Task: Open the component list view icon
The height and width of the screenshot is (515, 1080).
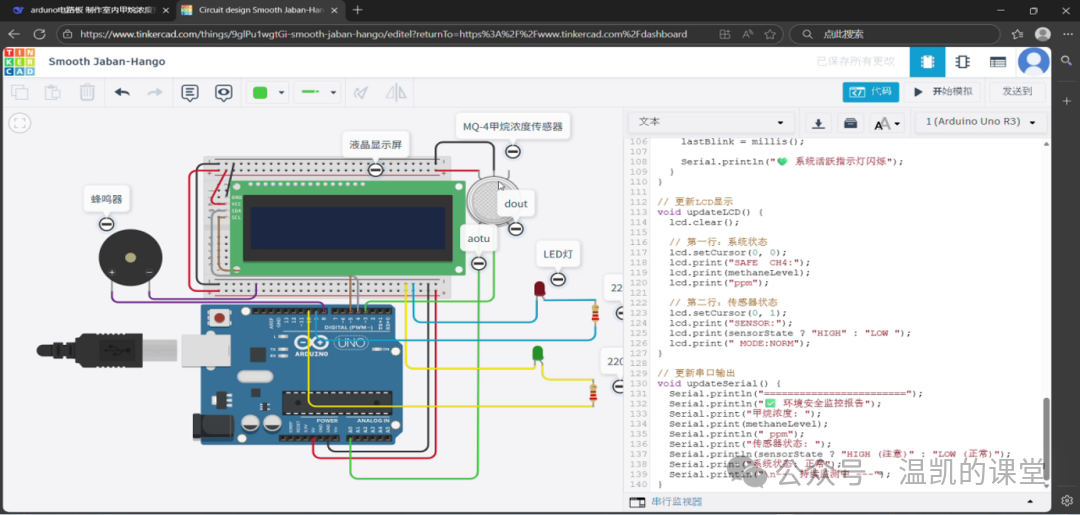Action: click(997, 62)
